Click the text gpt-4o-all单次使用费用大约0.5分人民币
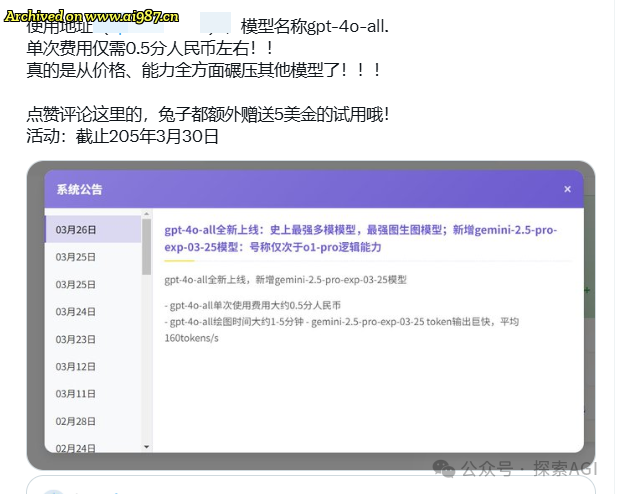Image resolution: width=617 pixels, height=494 pixels. (253, 305)
